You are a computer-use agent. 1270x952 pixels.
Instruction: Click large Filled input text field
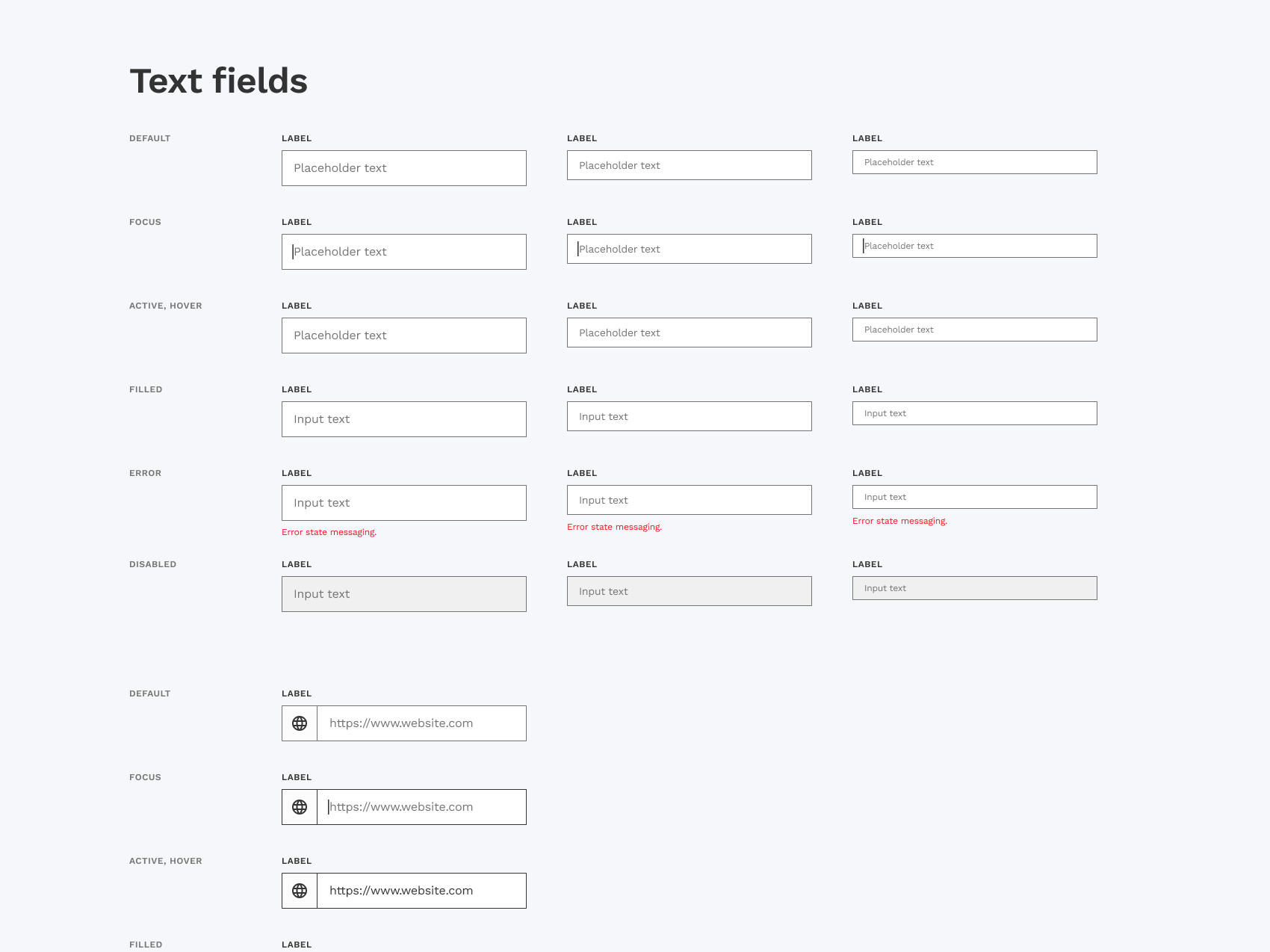pyautogui.click(x=403, y=419)
